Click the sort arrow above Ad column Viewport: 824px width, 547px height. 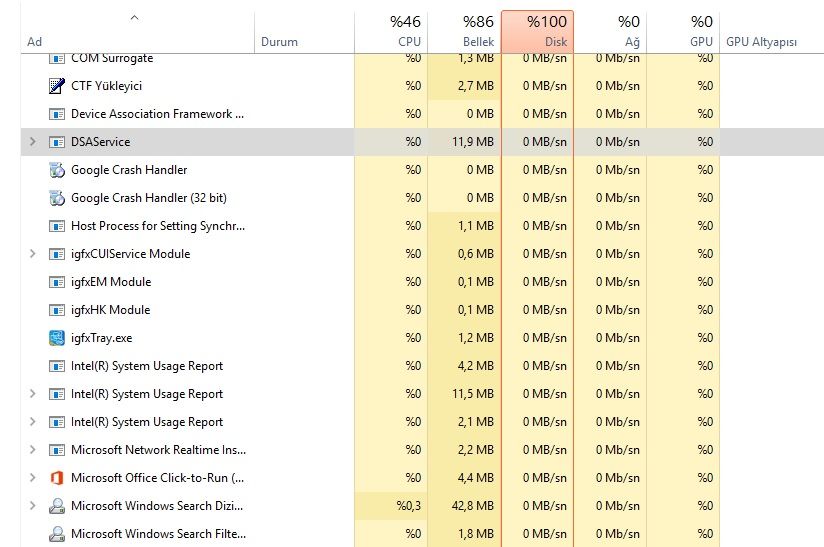point(134,17)
